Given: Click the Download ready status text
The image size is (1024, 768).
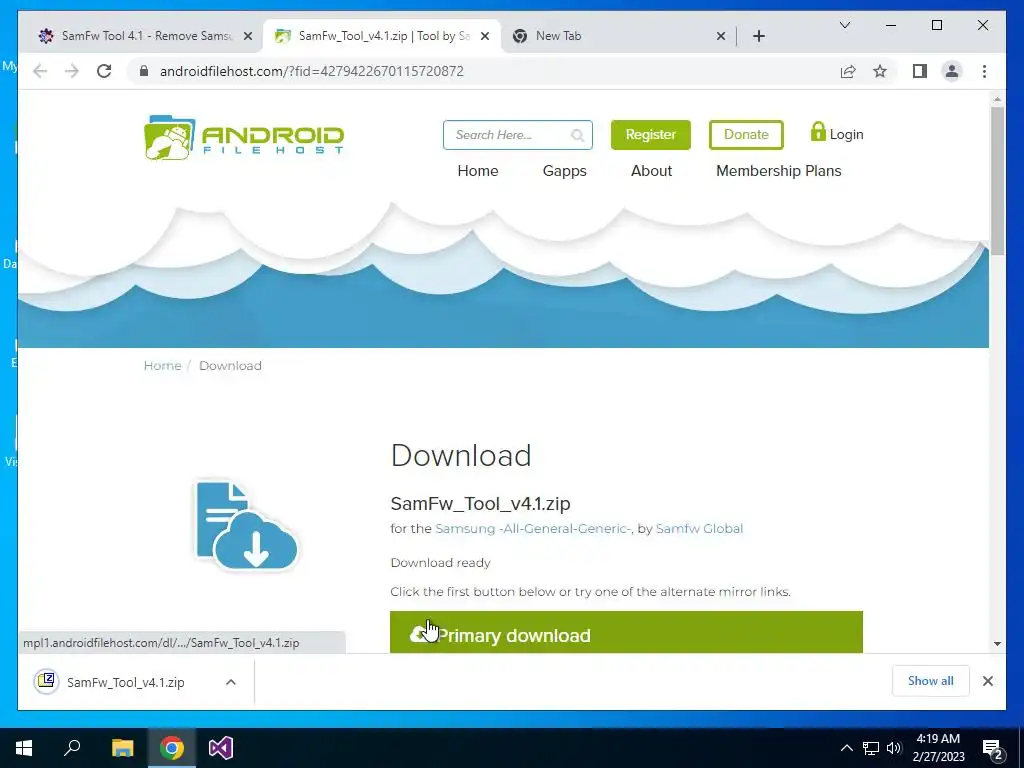Looking at the screenshot, I should click(x=440, y=563).
